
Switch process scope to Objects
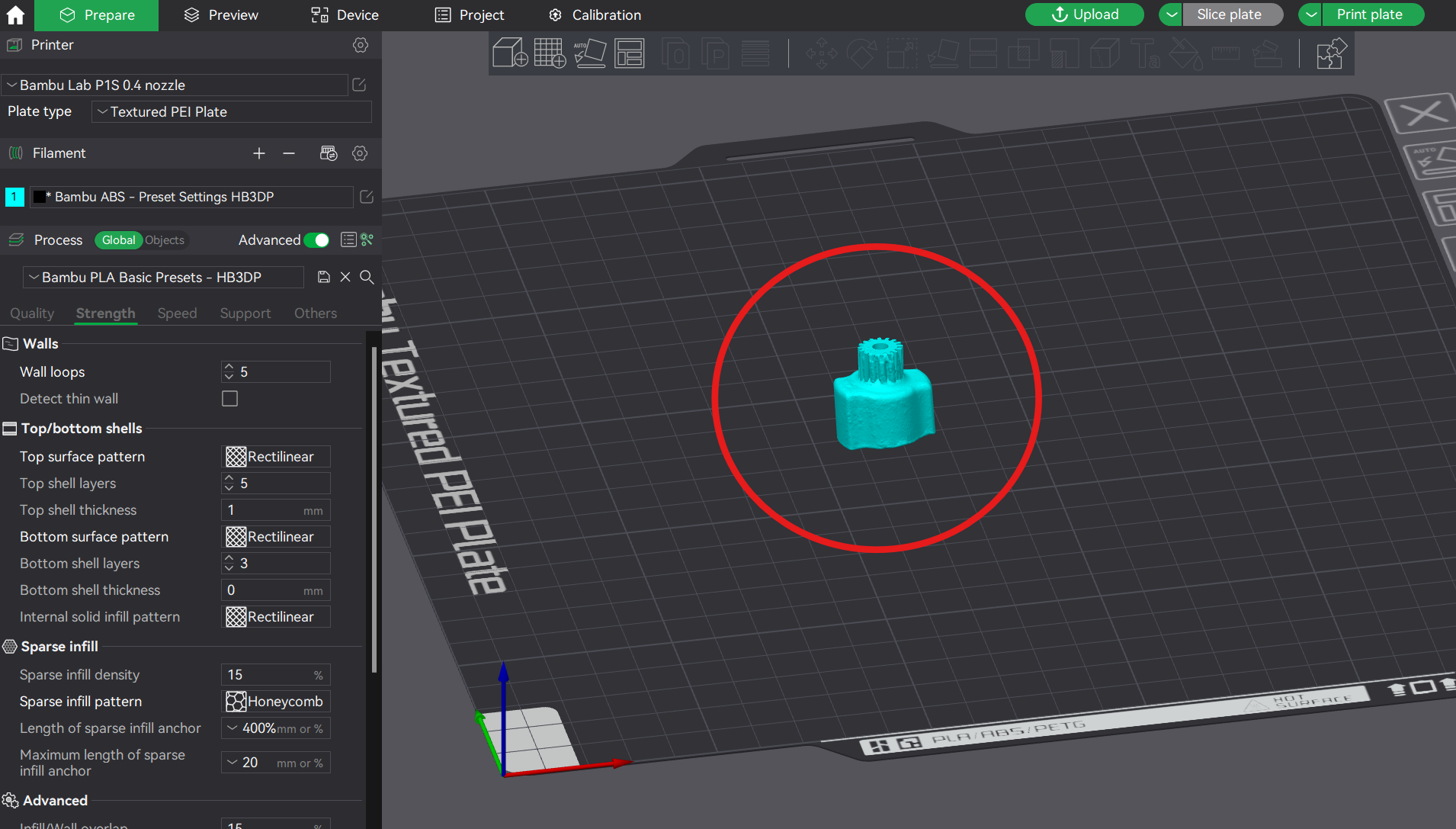pos(165,240)
